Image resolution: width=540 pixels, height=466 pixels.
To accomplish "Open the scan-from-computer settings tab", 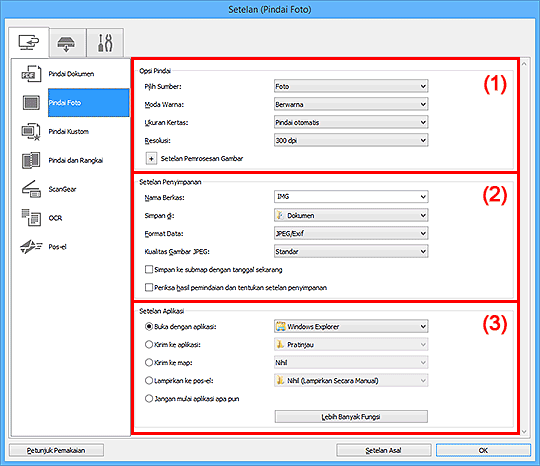I will 29,43.
